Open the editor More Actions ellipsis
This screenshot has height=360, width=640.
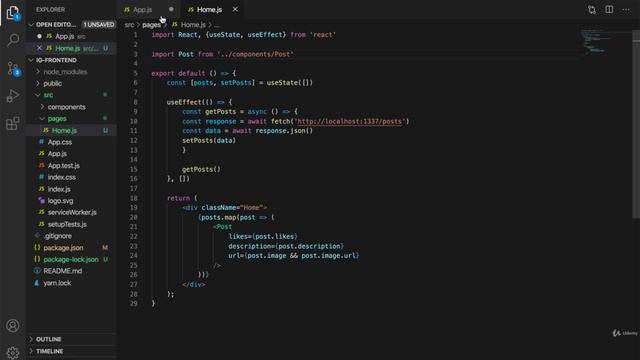(626, 9)
